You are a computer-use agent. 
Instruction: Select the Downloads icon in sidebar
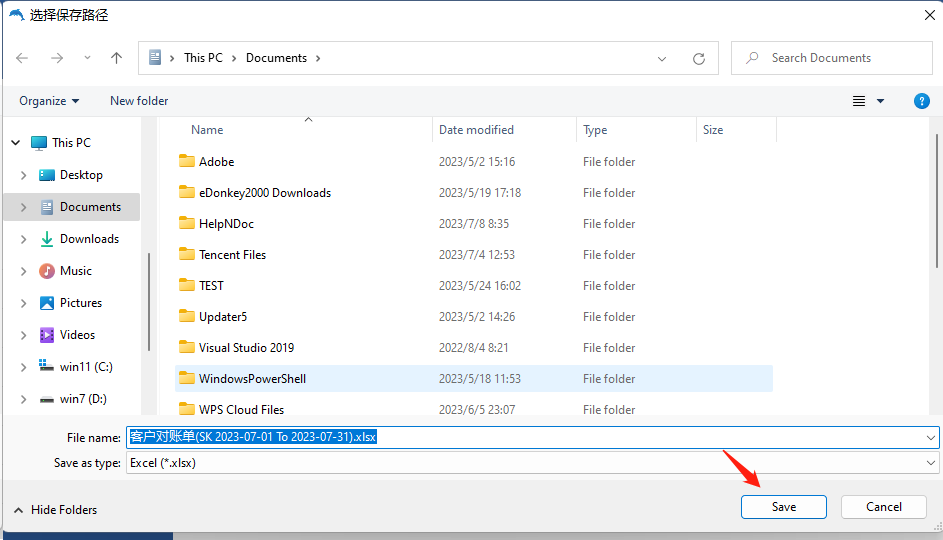tap(47, 239)
